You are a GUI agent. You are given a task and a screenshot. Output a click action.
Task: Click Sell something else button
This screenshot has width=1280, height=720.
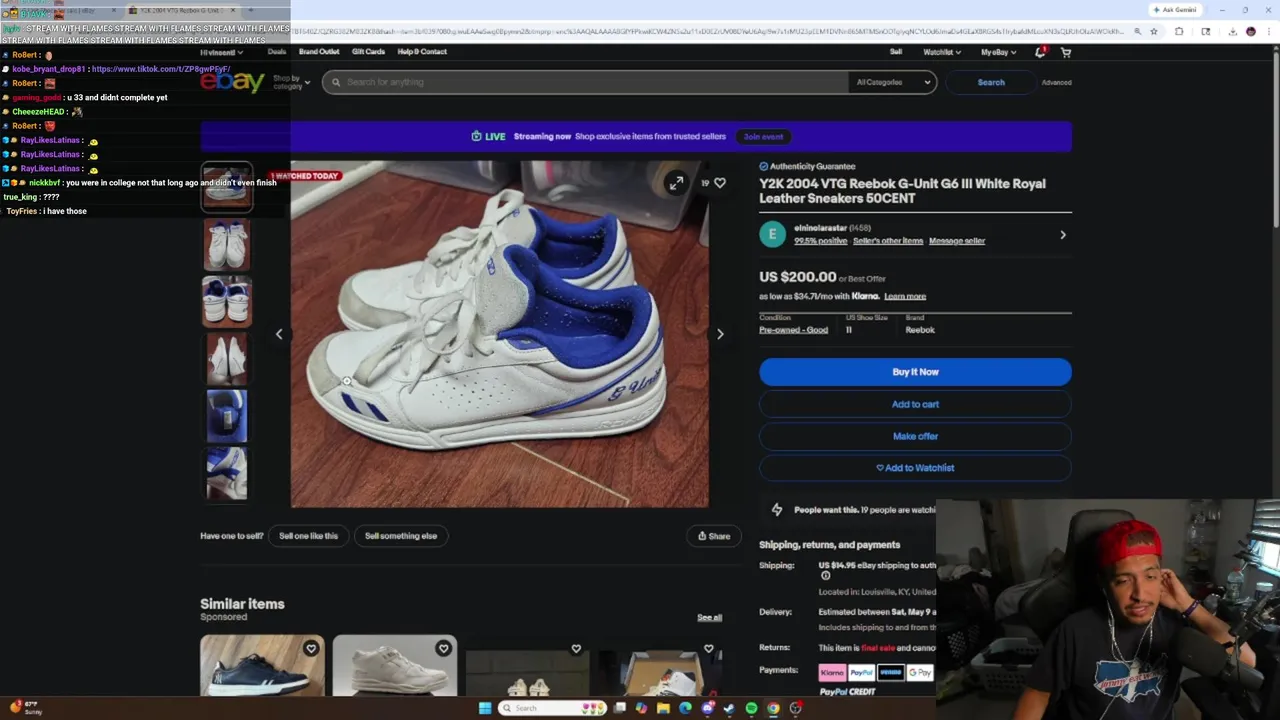tap(401, 536)
